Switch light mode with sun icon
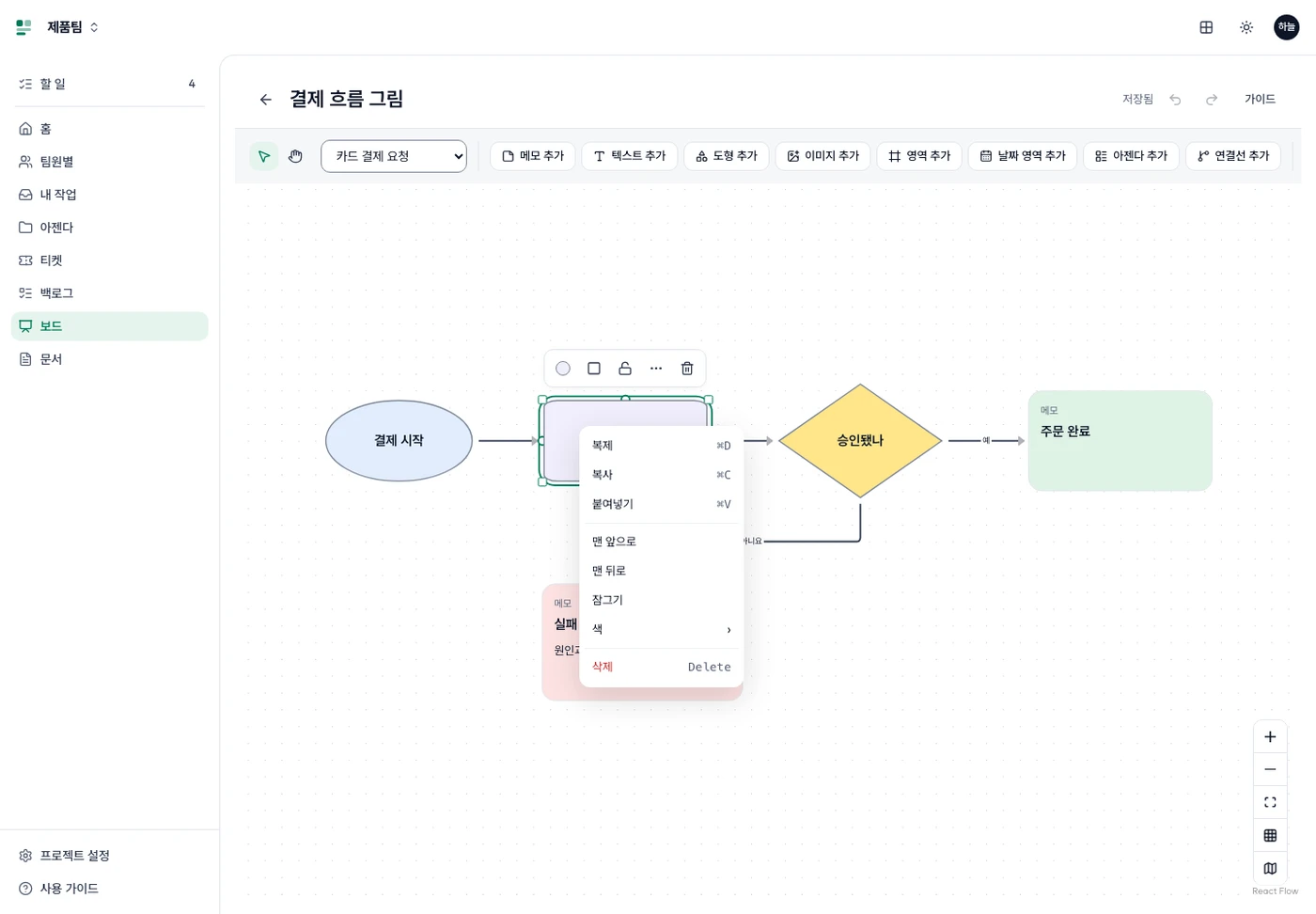 (x=1246, y=27)
